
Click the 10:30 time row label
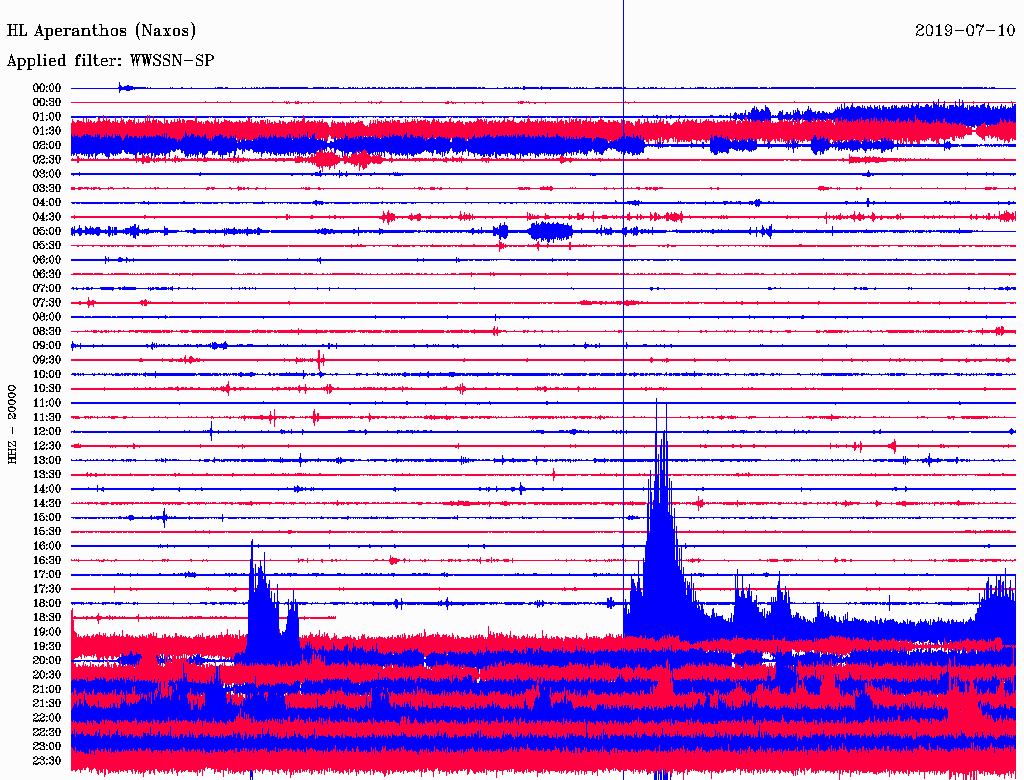(47, 388)
